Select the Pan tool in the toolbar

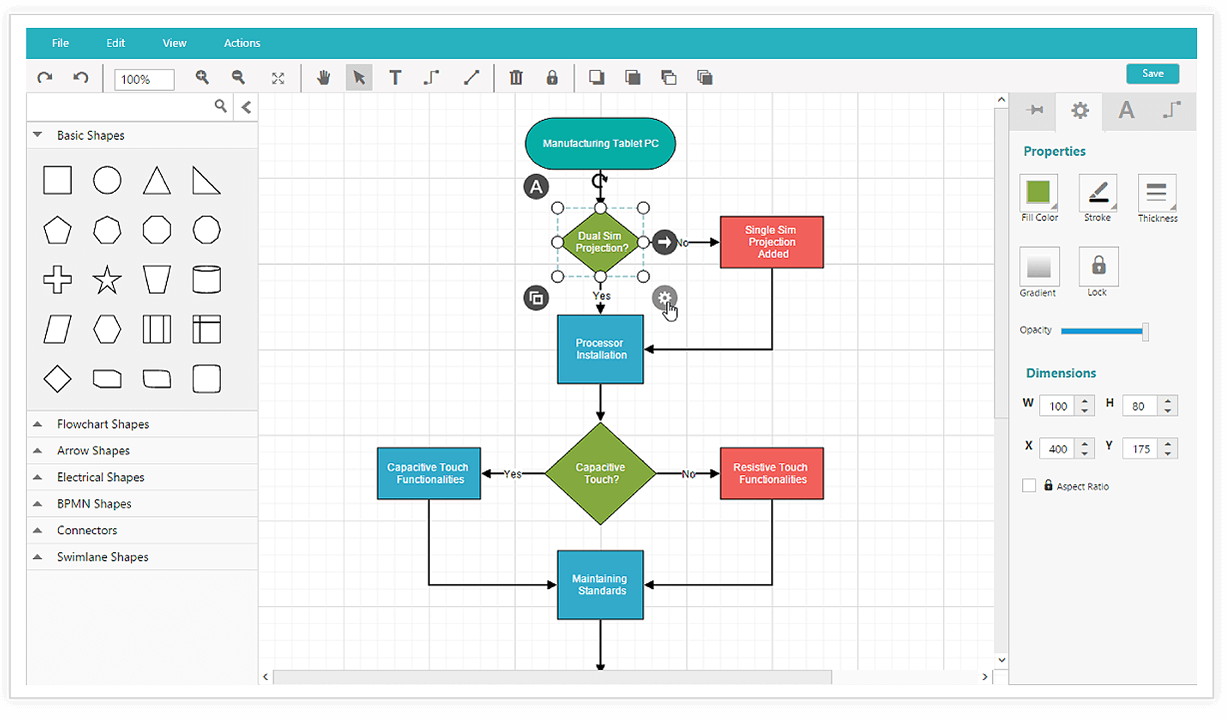(x=323, y=77)
